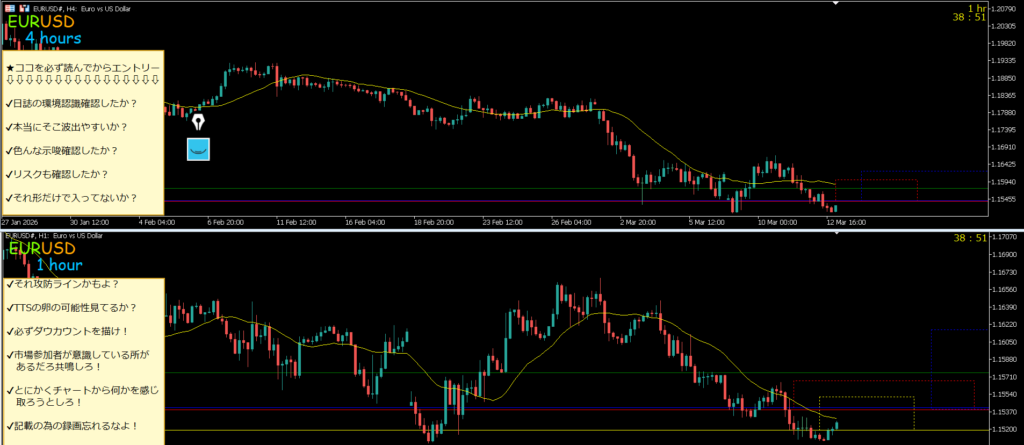The height and width of the screenshot is (445, 1024).
Task: Click the white pen nib icon on the H4 chart
Action: tap(199, 122)
